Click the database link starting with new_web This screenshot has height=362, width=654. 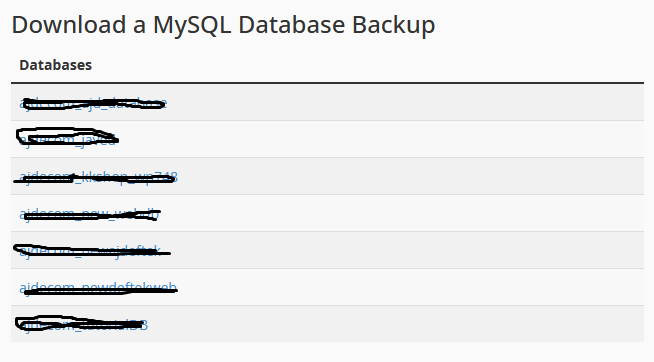90,214
